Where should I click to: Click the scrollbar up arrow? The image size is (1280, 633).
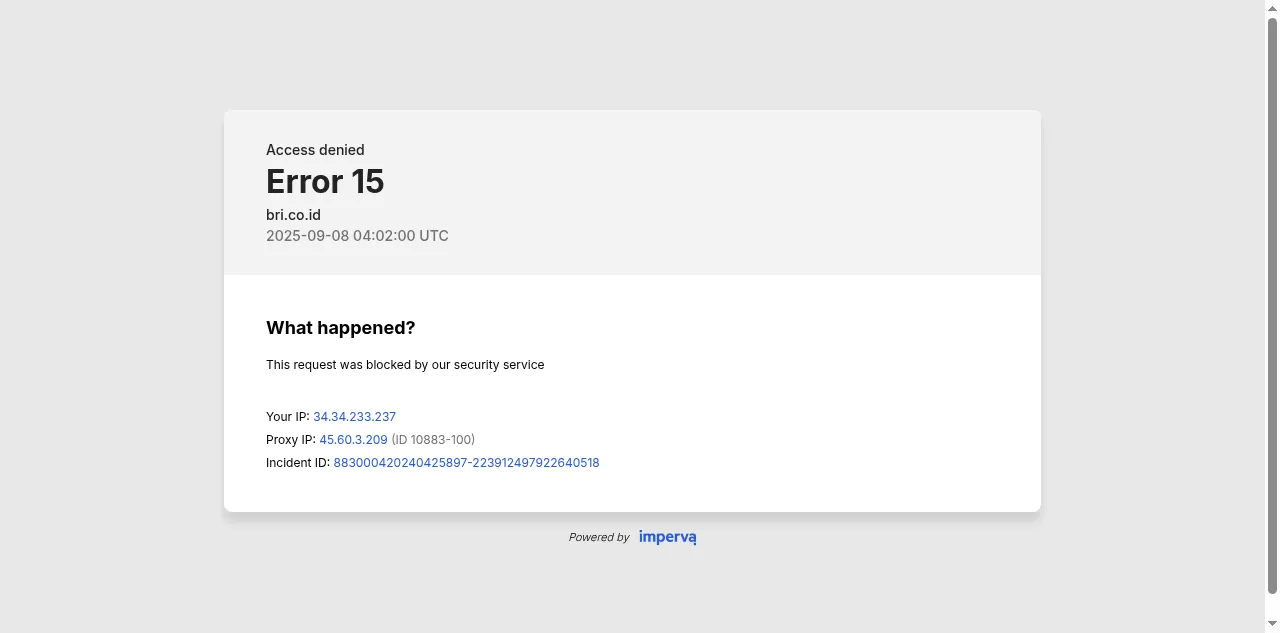[1272, 8]
